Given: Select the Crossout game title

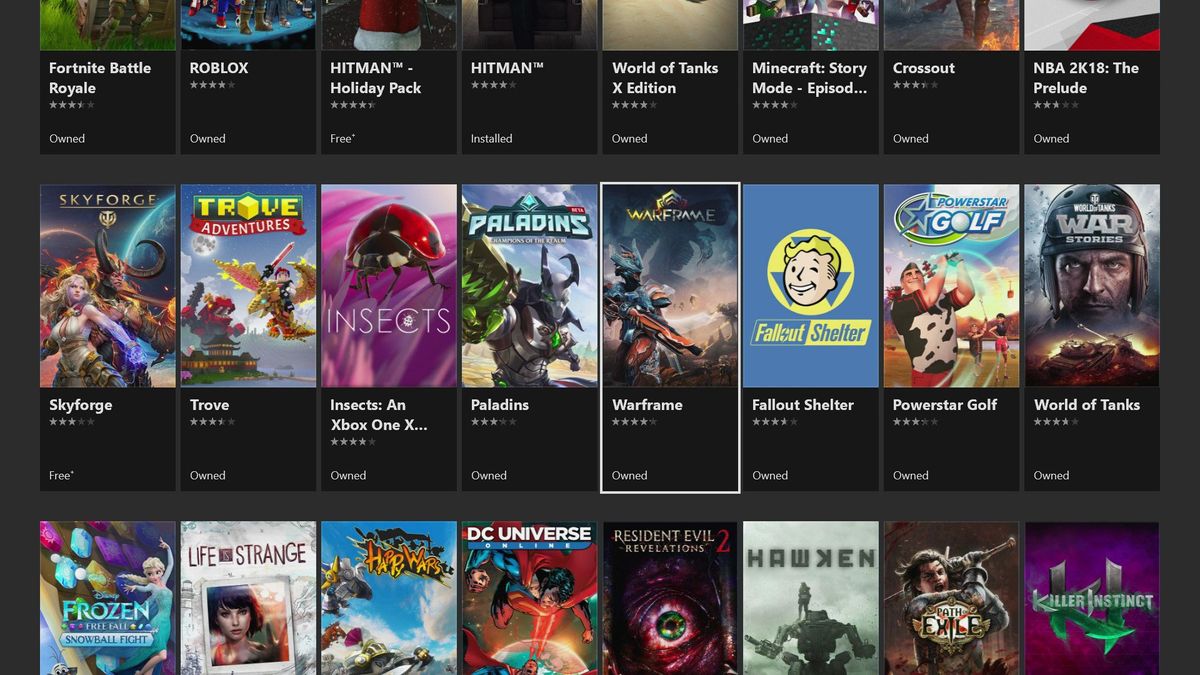Looking at the screenshot, I should click(x=923, y=68).
